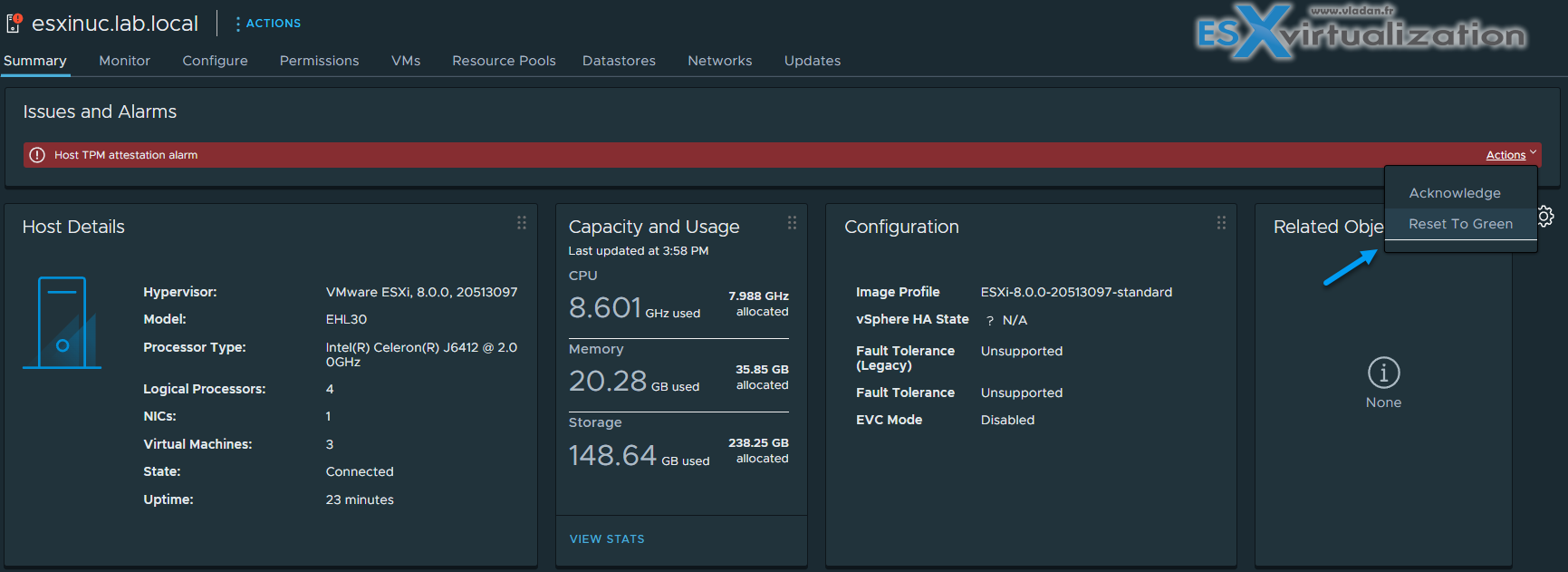The width and height of the screenshot is (1568, 572).
Task: Open the VIEW STATS link
Action: point(607,539)
